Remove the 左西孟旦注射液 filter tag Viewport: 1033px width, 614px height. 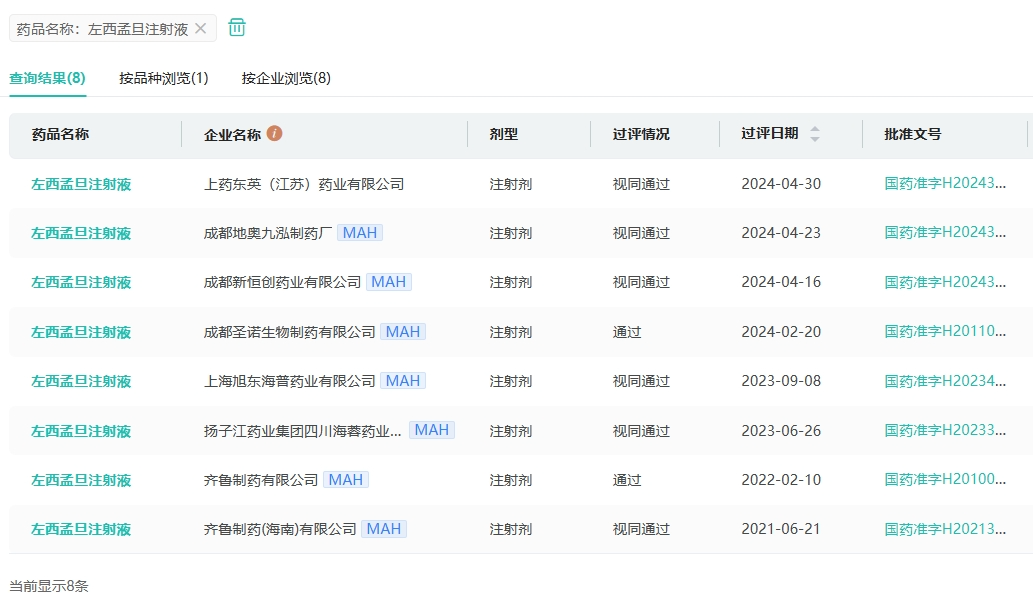[200, 29]
